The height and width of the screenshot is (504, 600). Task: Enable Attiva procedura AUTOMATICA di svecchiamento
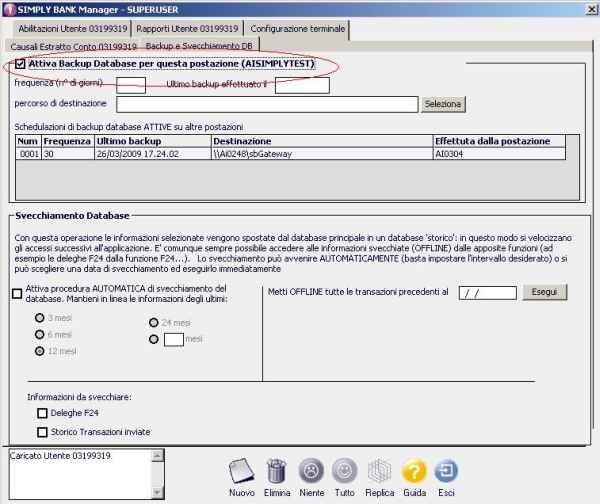(17, 294)
